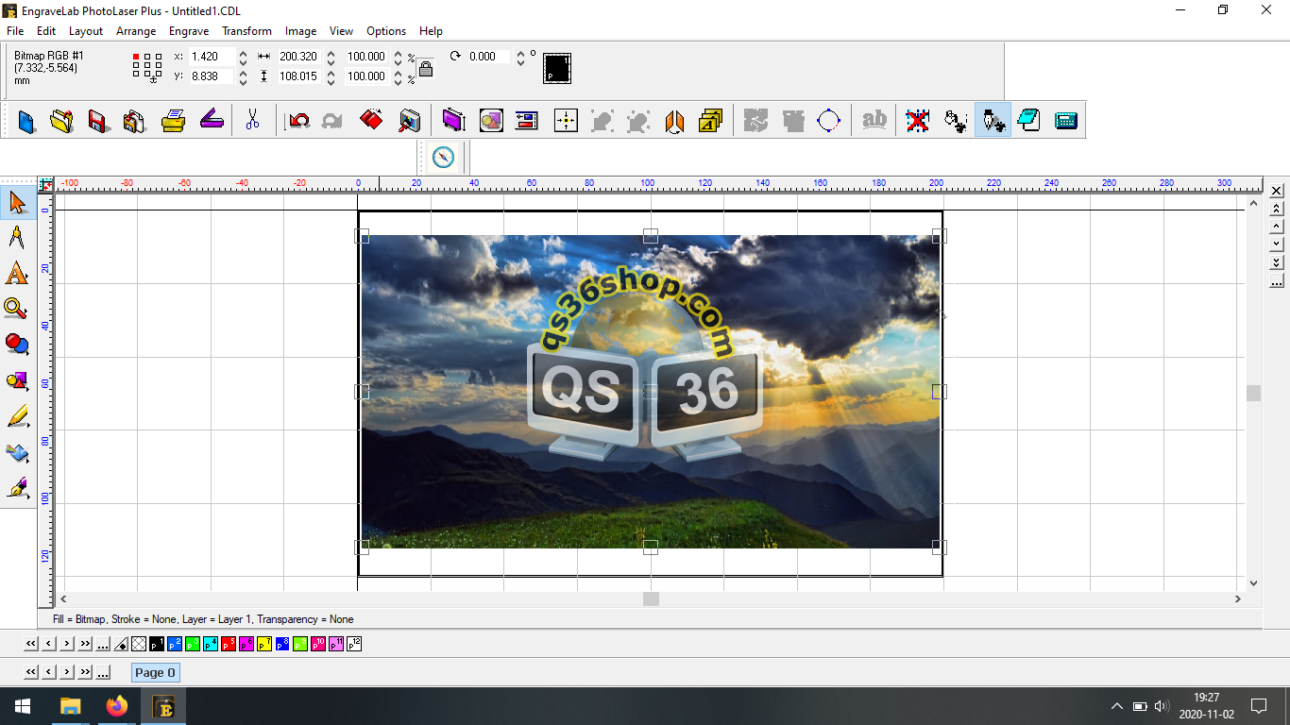Click the Redo arrow icon
The width and height of the screenshot is (1290, 725).
coord(332,121)
